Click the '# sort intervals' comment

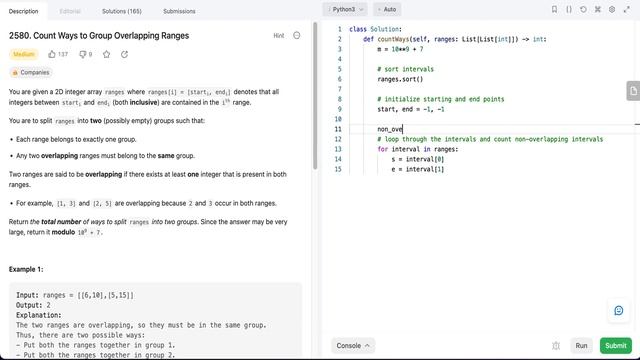[x=405, y=69]
